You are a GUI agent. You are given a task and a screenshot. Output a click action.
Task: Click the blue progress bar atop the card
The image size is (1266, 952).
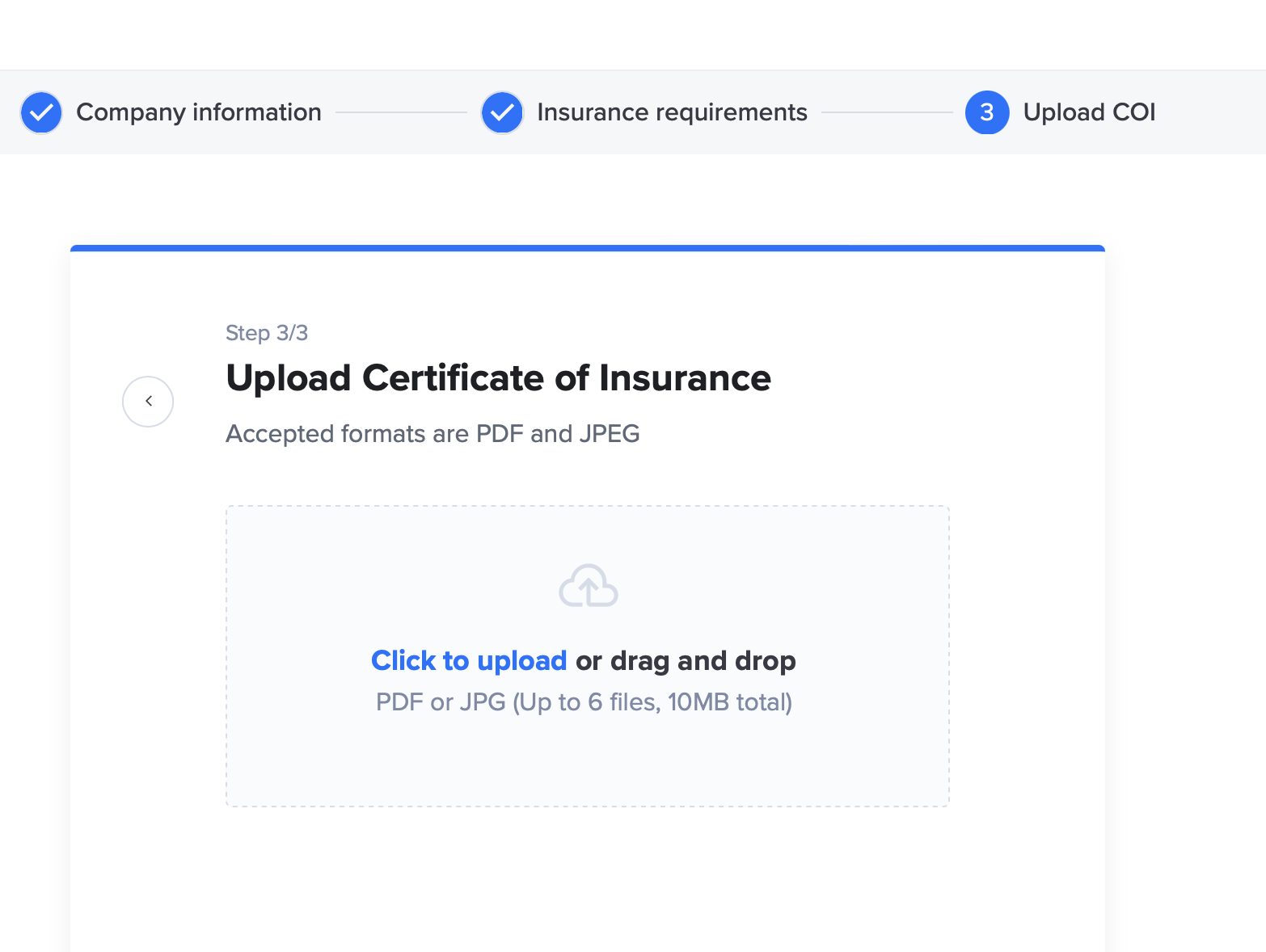click(x=588, y=248)
